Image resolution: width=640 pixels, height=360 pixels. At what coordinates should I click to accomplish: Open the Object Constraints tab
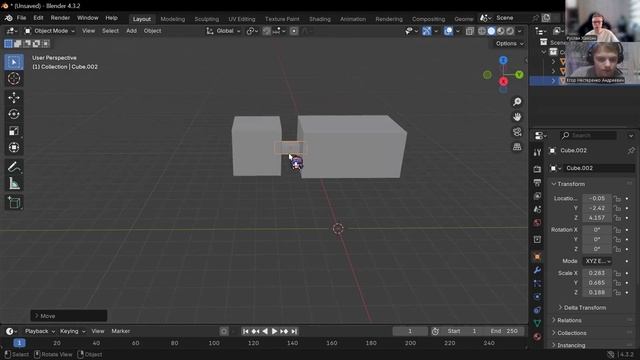pos(537,310)
